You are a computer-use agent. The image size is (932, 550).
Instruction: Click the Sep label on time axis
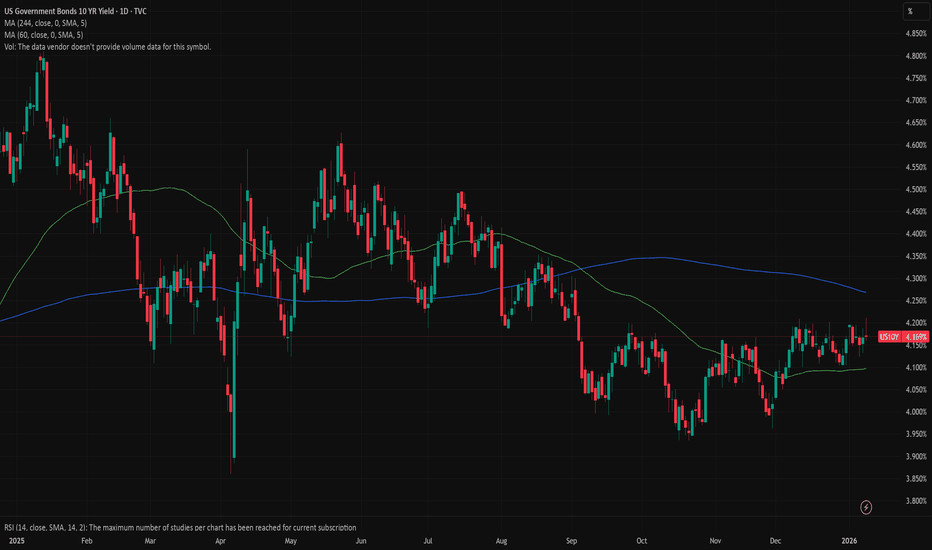click(573, 539)
